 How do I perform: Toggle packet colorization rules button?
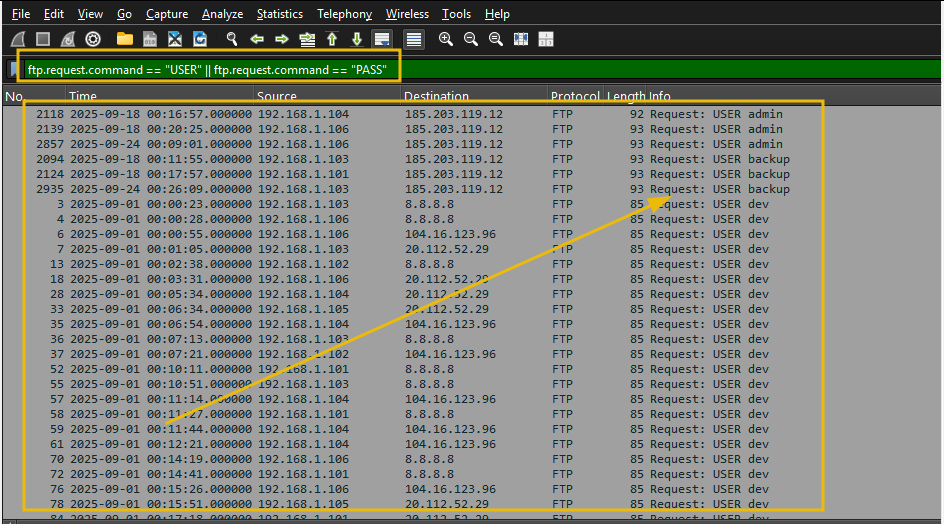click(x=413, y=39)
